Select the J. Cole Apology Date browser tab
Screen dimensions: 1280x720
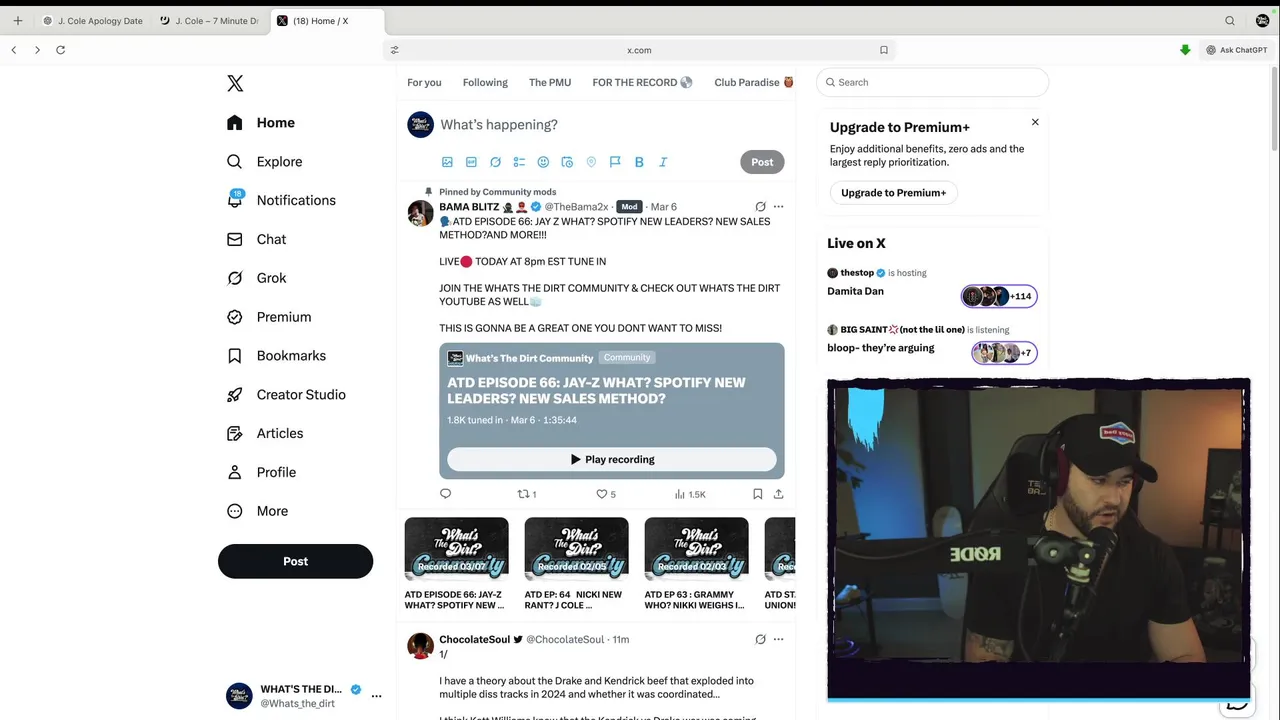coord(93,20)
